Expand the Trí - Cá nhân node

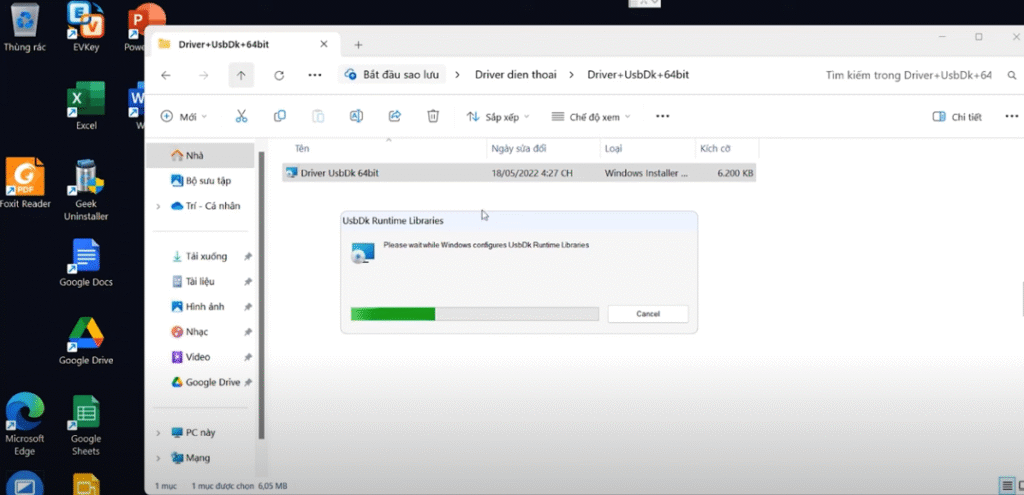158,206
